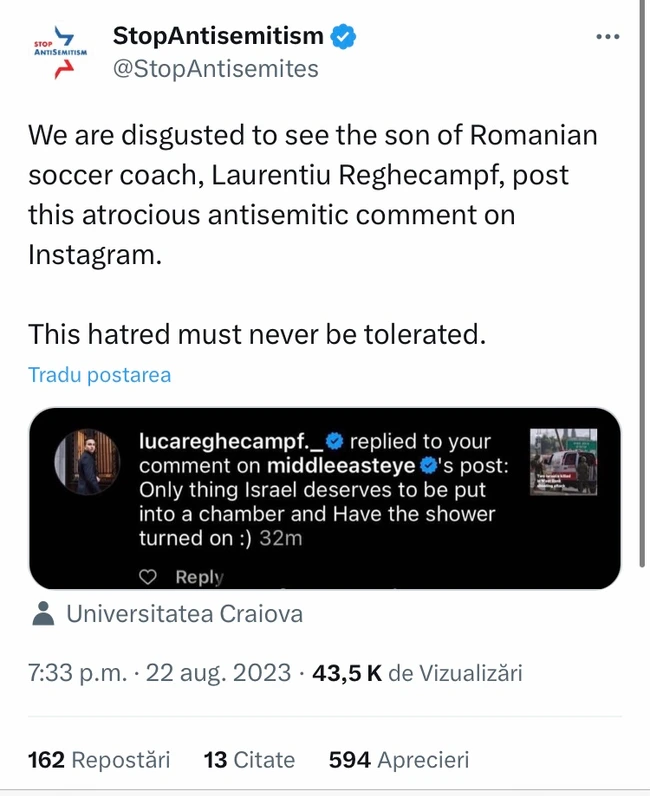Open the three-dot more options menu
This screenshot has height=796, width=650.
point(608,37)
